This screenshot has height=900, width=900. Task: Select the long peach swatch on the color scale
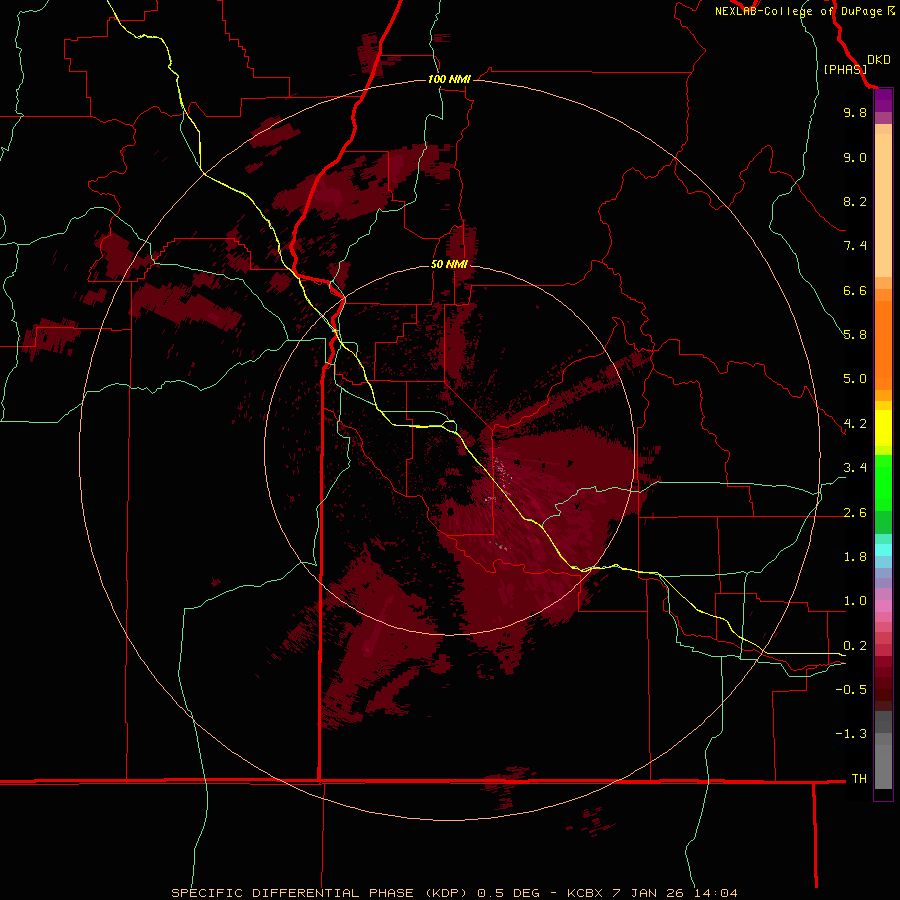883,206
